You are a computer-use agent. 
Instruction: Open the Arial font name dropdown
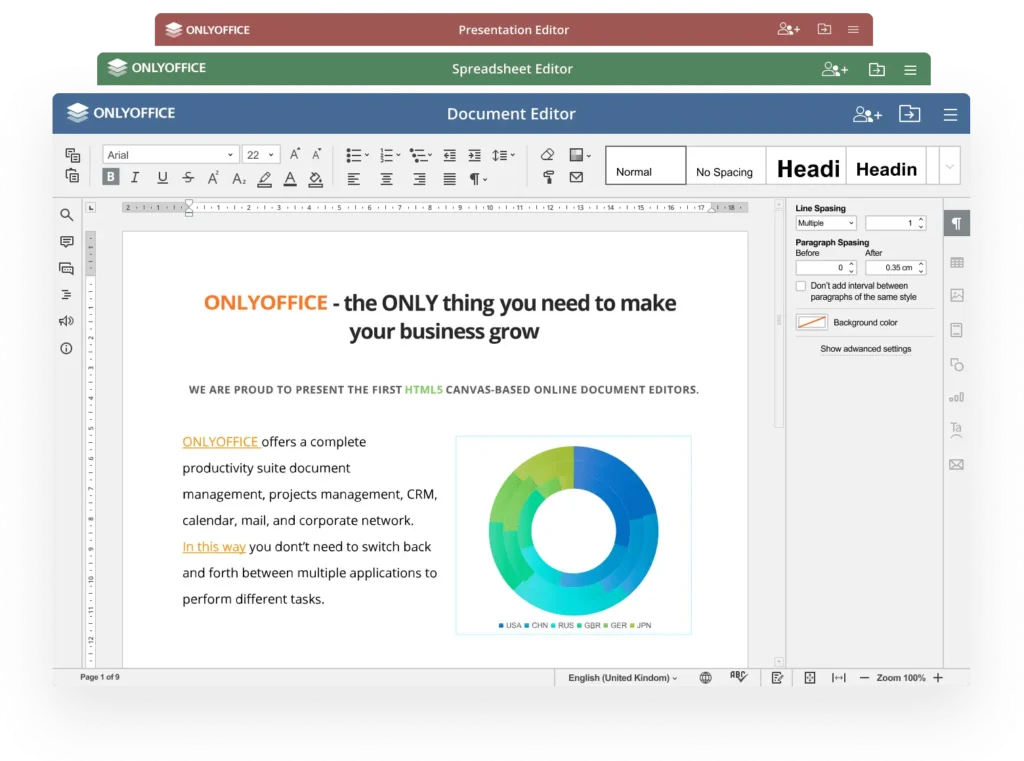[169, 155]
